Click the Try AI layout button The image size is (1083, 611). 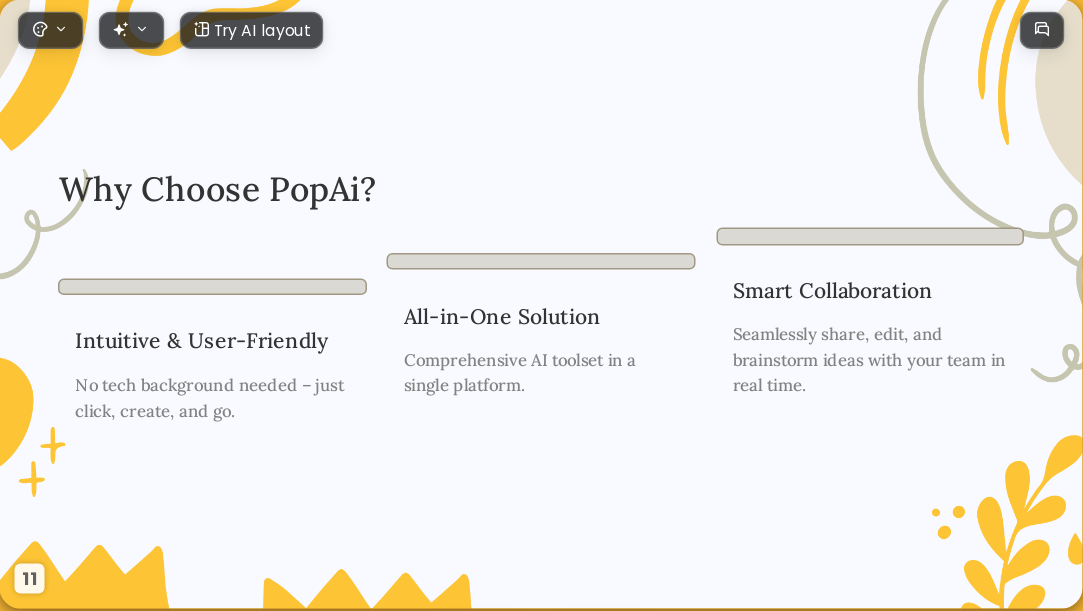(x=251, y=30)
